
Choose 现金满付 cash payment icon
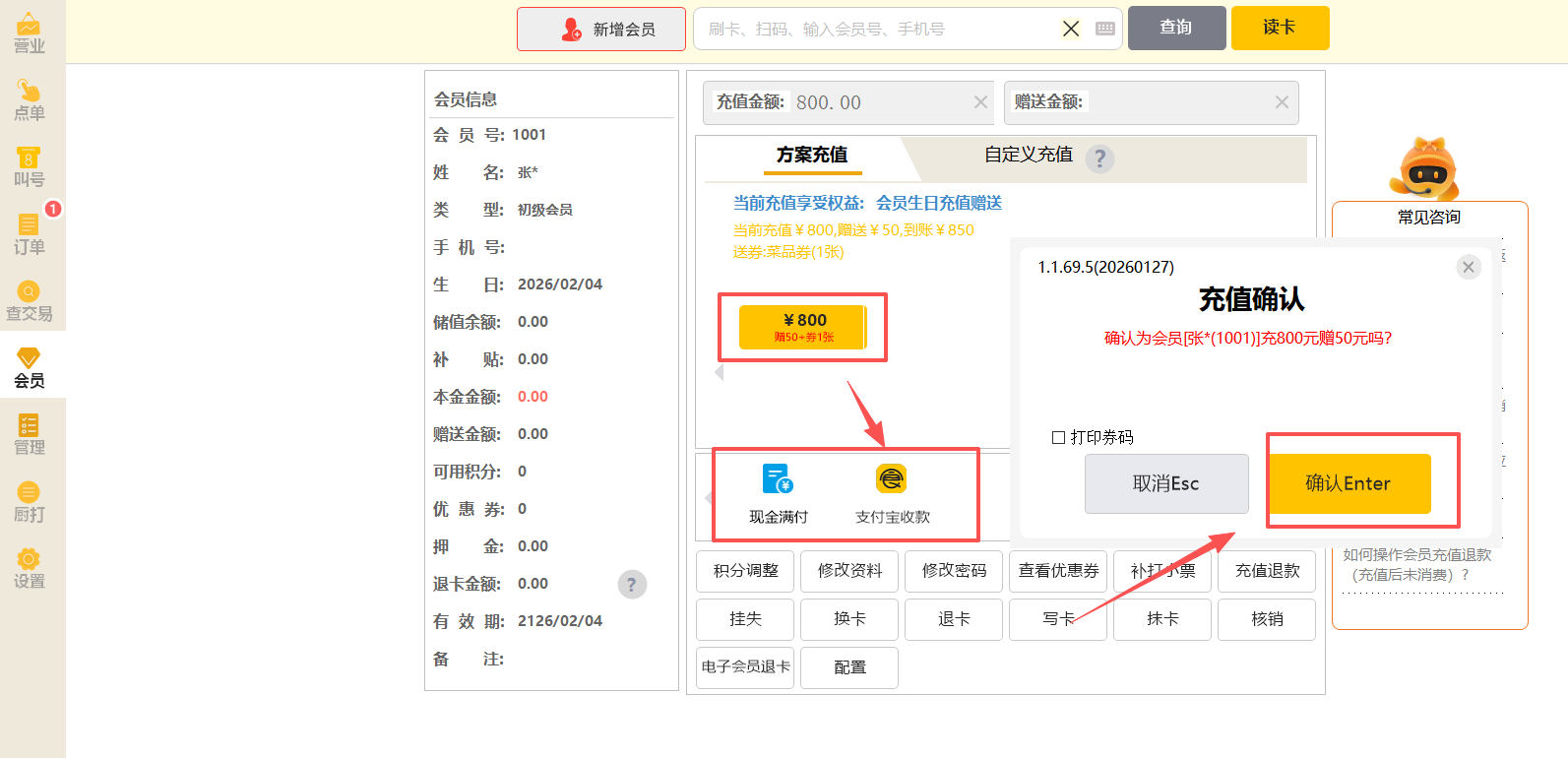[x=778, y=494]
